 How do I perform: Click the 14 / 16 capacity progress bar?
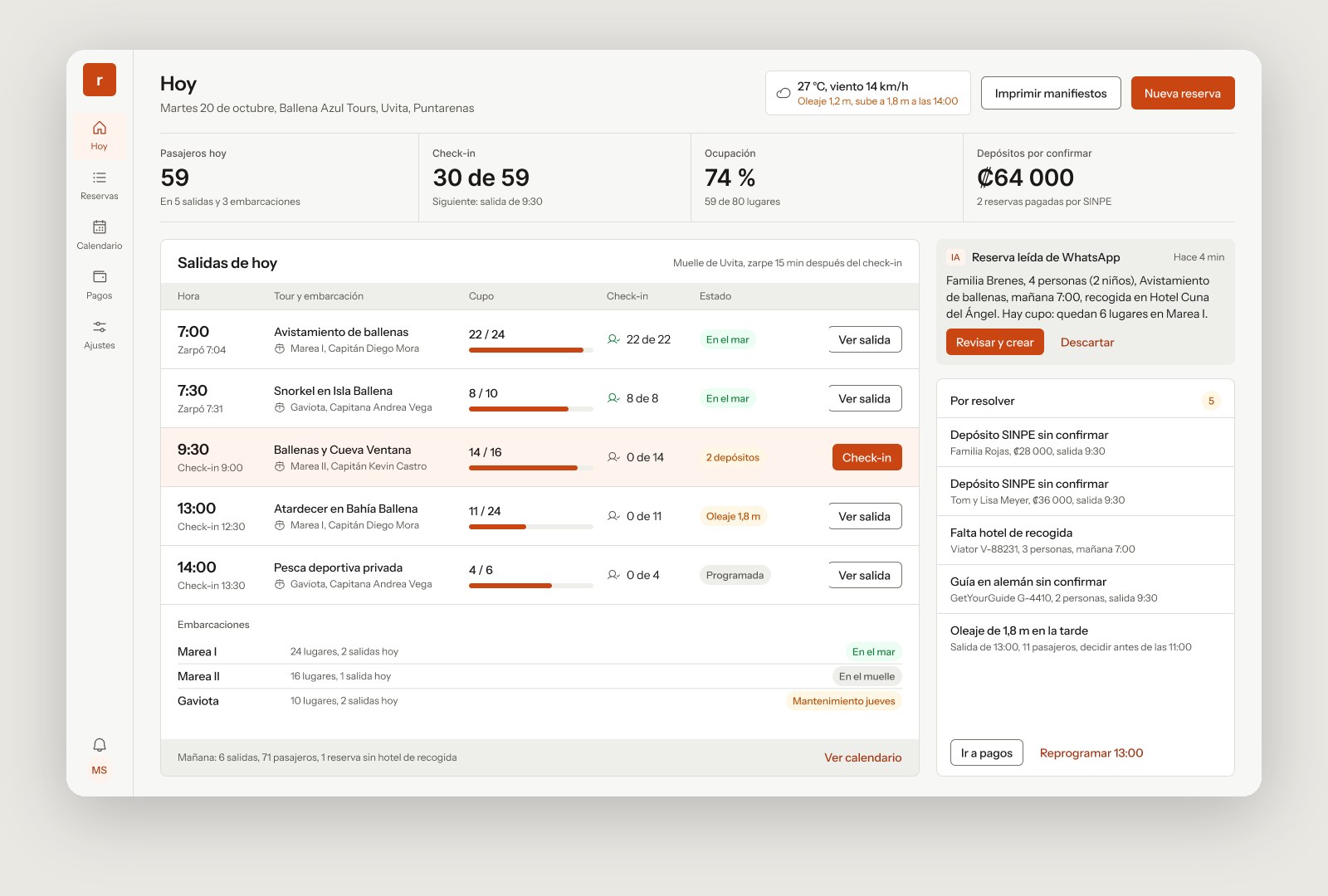[x=531, y=468]
